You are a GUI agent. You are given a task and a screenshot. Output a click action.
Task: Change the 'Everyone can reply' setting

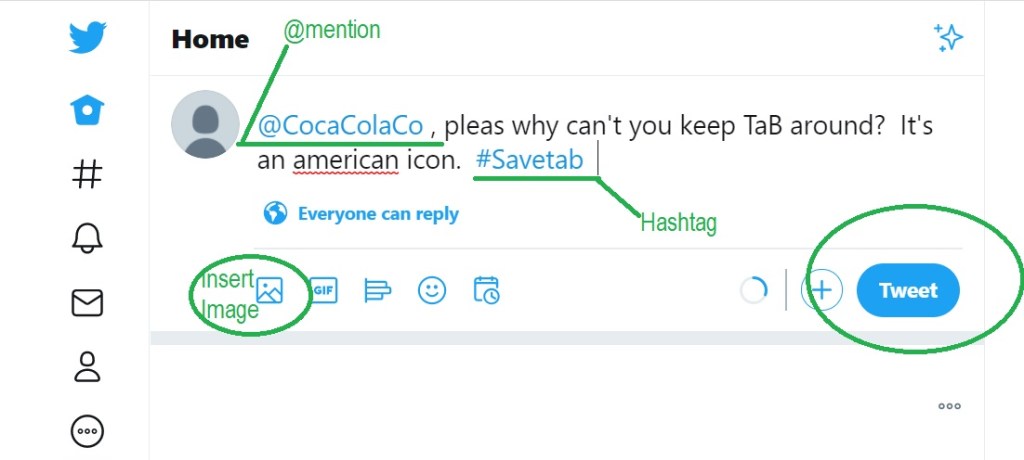pyautogui.click(x=362, y=213)
